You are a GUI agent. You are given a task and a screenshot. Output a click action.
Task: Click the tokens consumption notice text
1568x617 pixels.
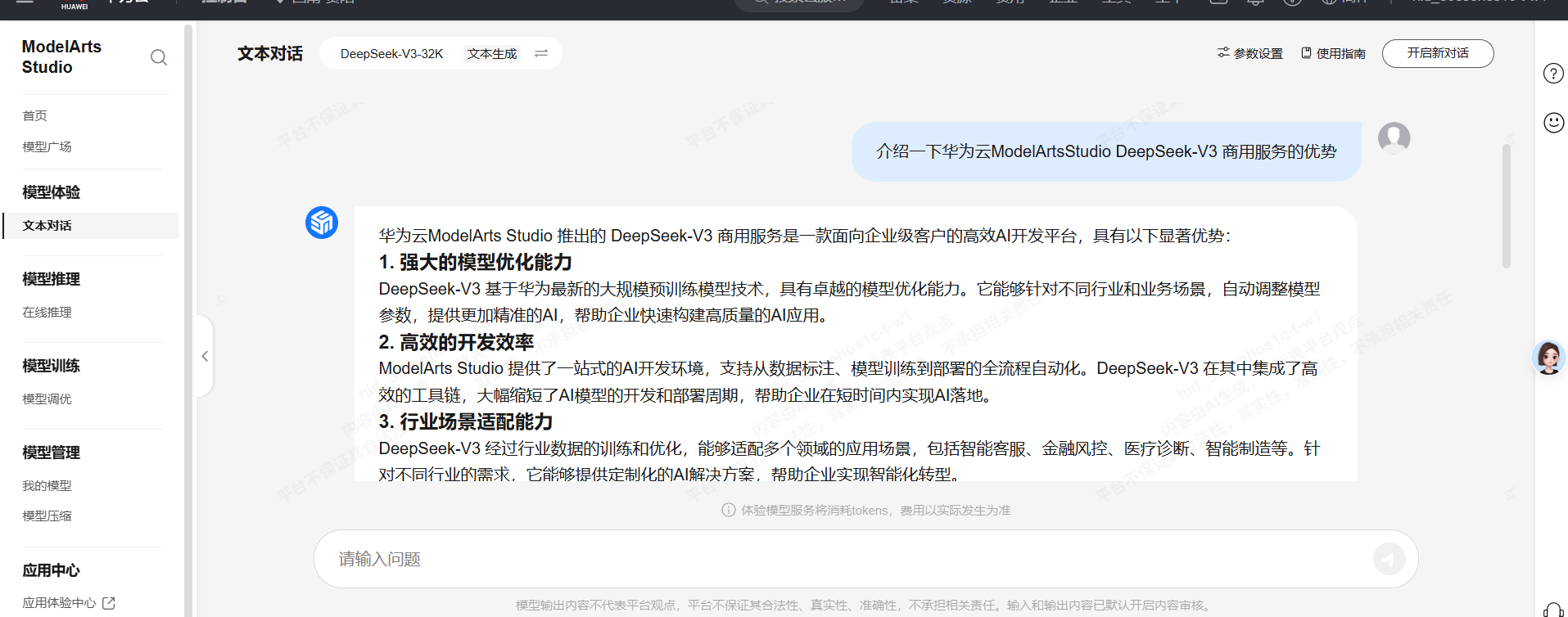pos(875,511)
